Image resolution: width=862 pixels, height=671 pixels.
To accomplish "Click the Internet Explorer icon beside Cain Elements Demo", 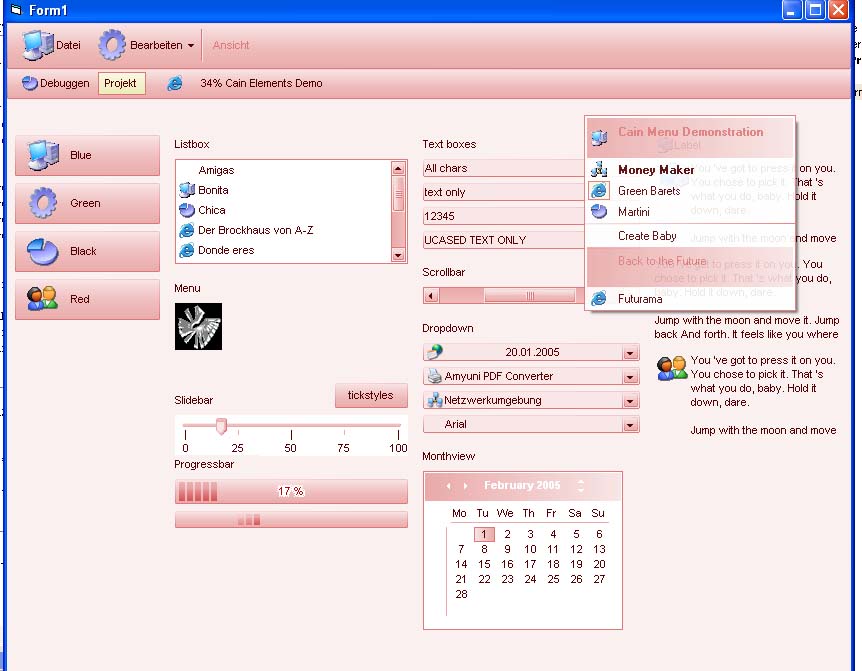I will click(175, 83).
